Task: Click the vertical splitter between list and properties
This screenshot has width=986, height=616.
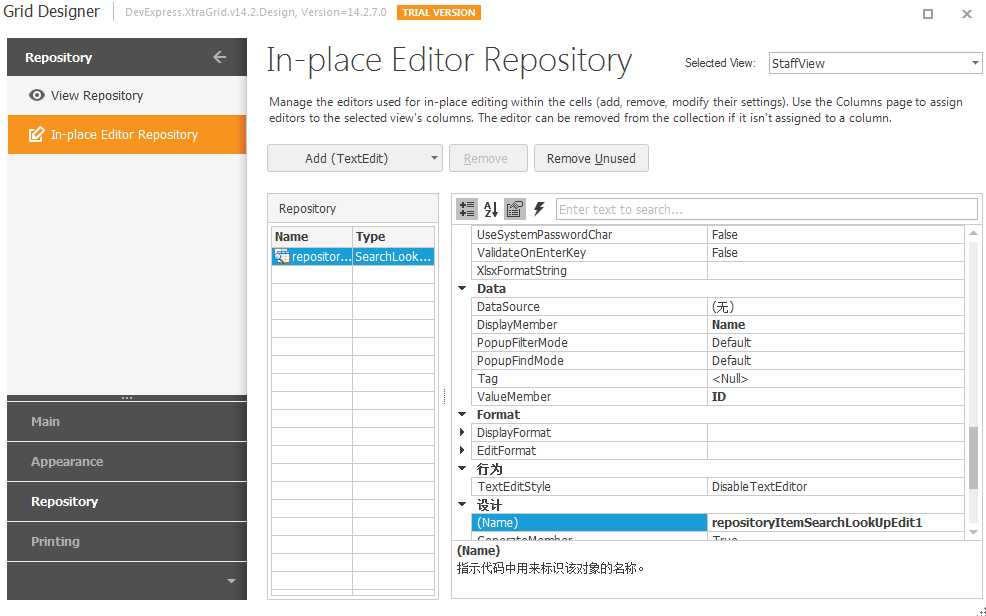Action: [x=445, y=396]
